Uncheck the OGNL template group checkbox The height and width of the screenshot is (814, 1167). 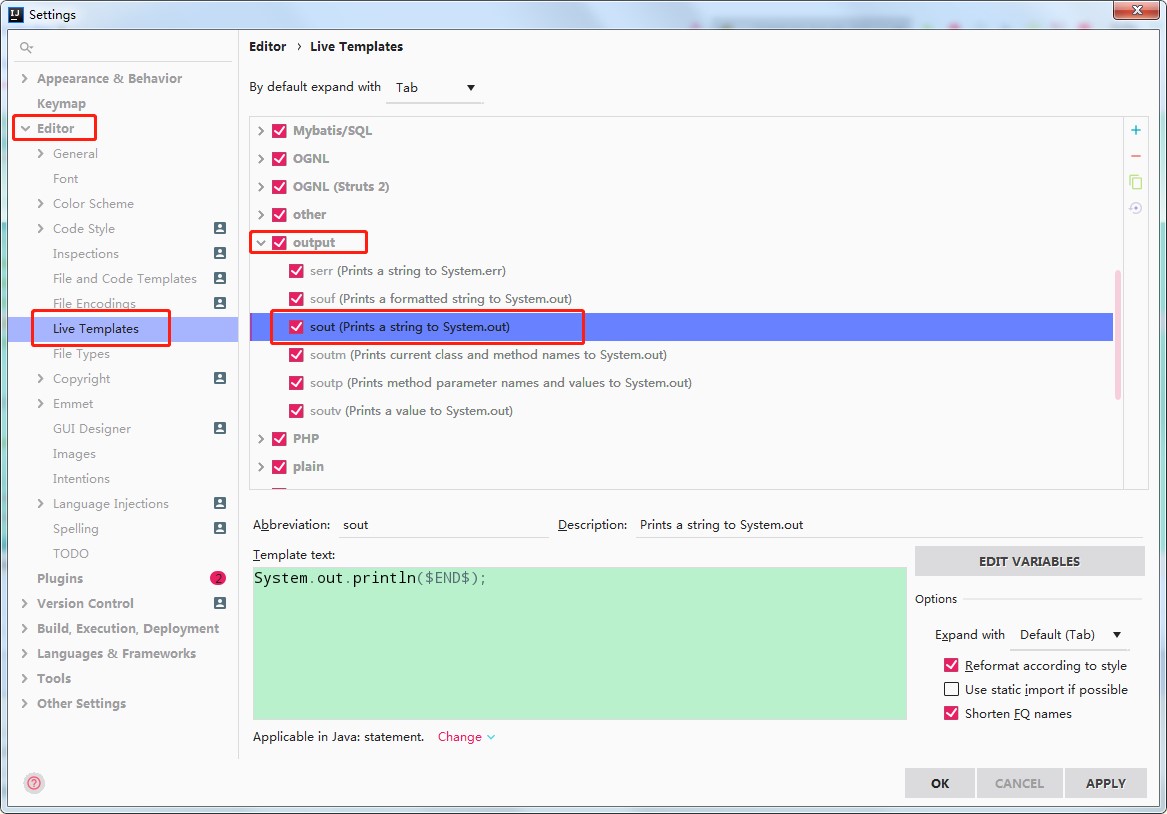coord(279,158)
